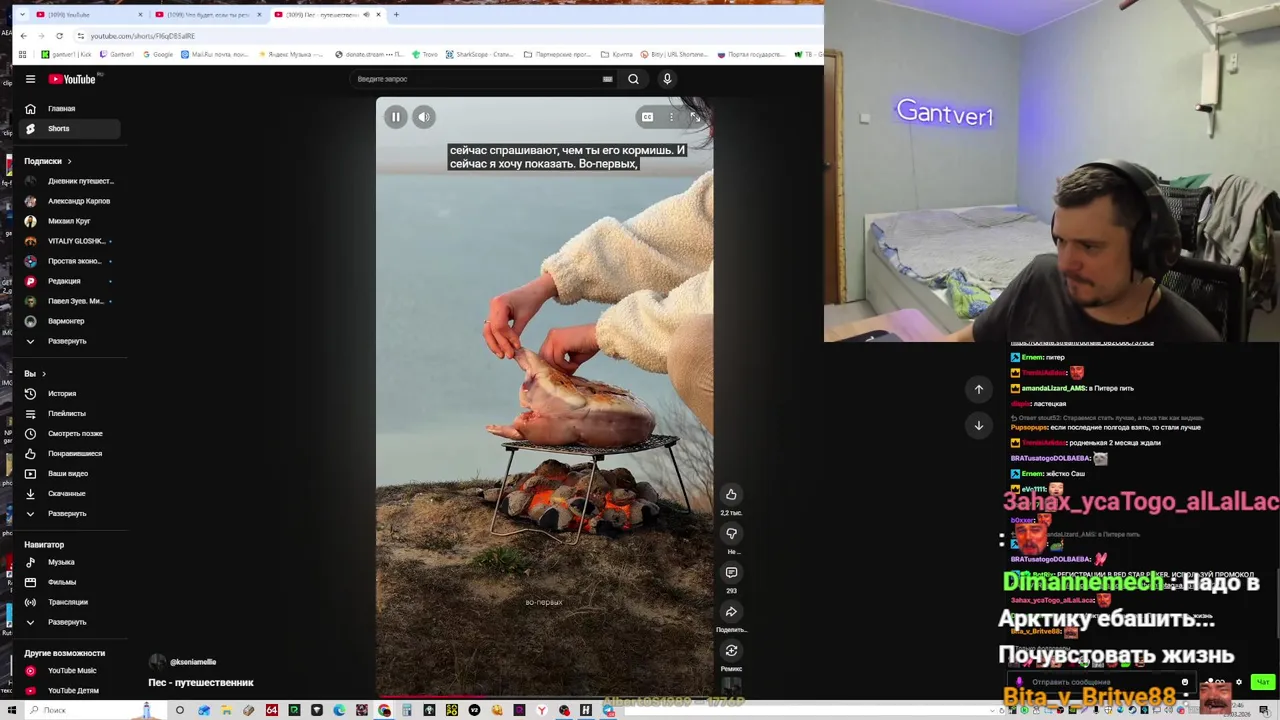The width and height of the screenshot is (1280, 720).
Task: Open Музыка in Навигатор
Action: pos(69,562)
